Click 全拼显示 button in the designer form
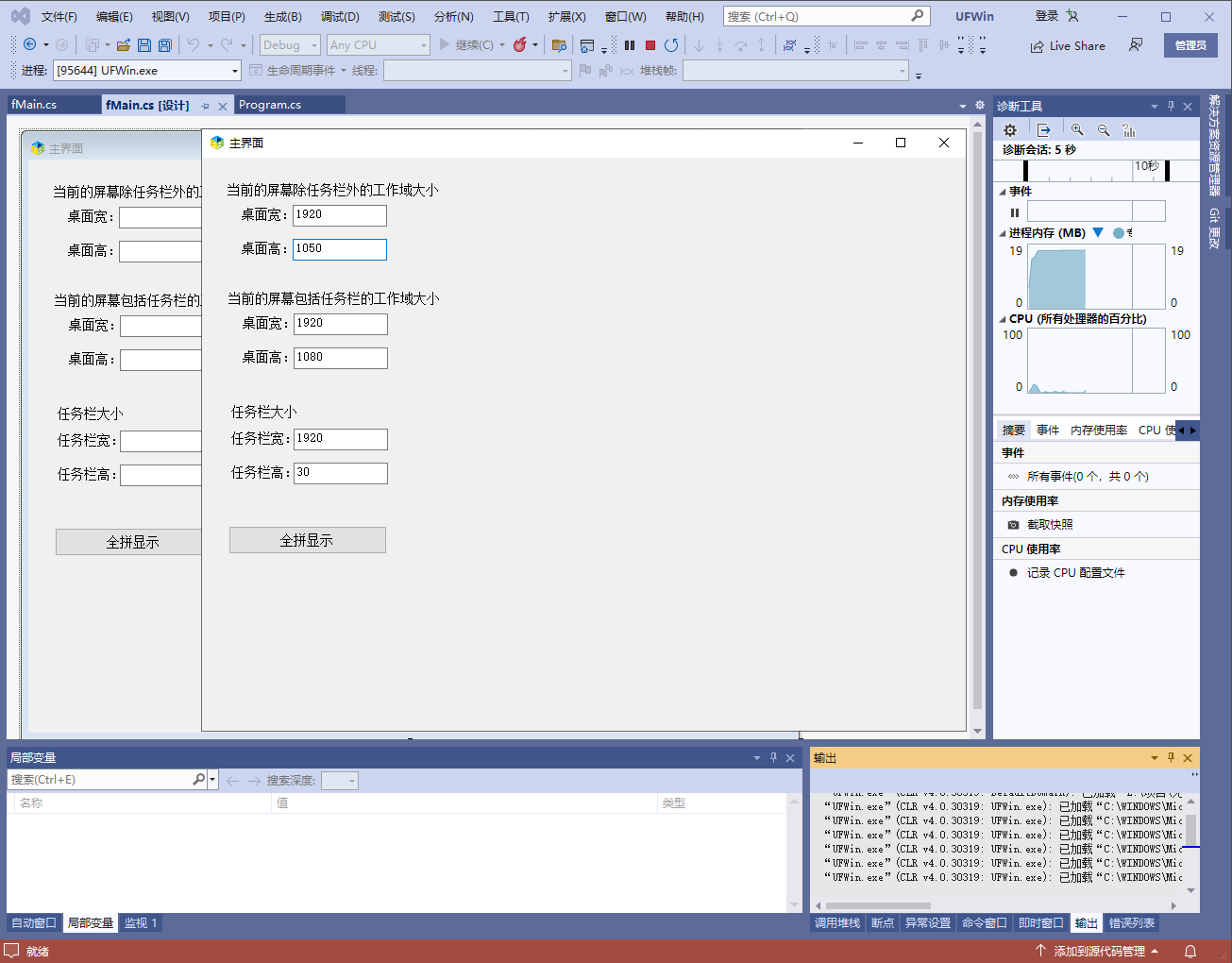 pyautogui.click(x=129, y=542)
